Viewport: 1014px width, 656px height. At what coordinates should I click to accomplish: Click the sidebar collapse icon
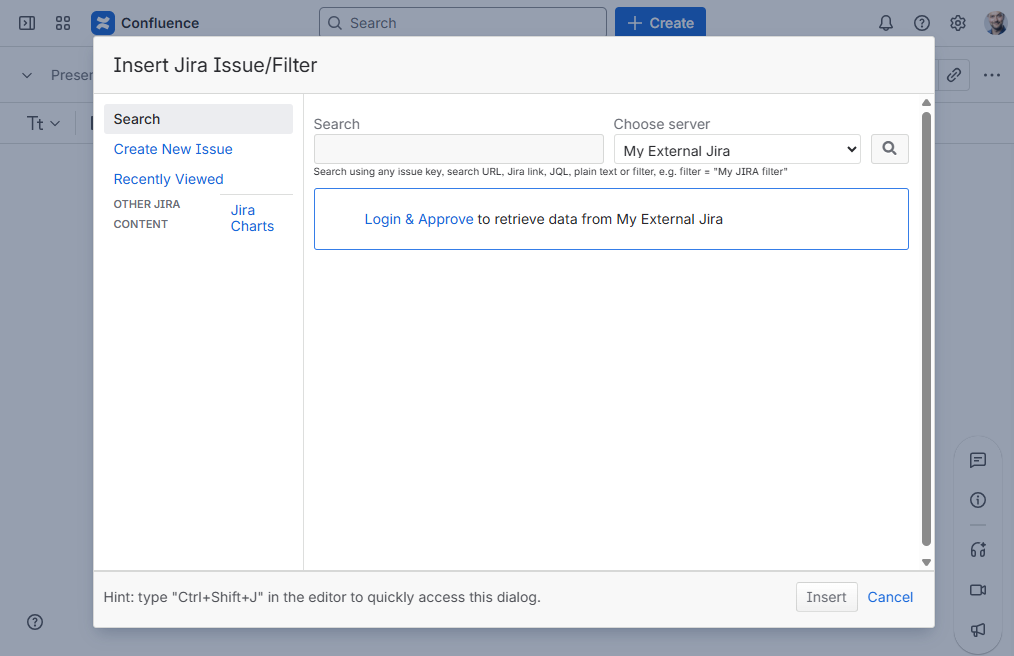pos(27,23)
